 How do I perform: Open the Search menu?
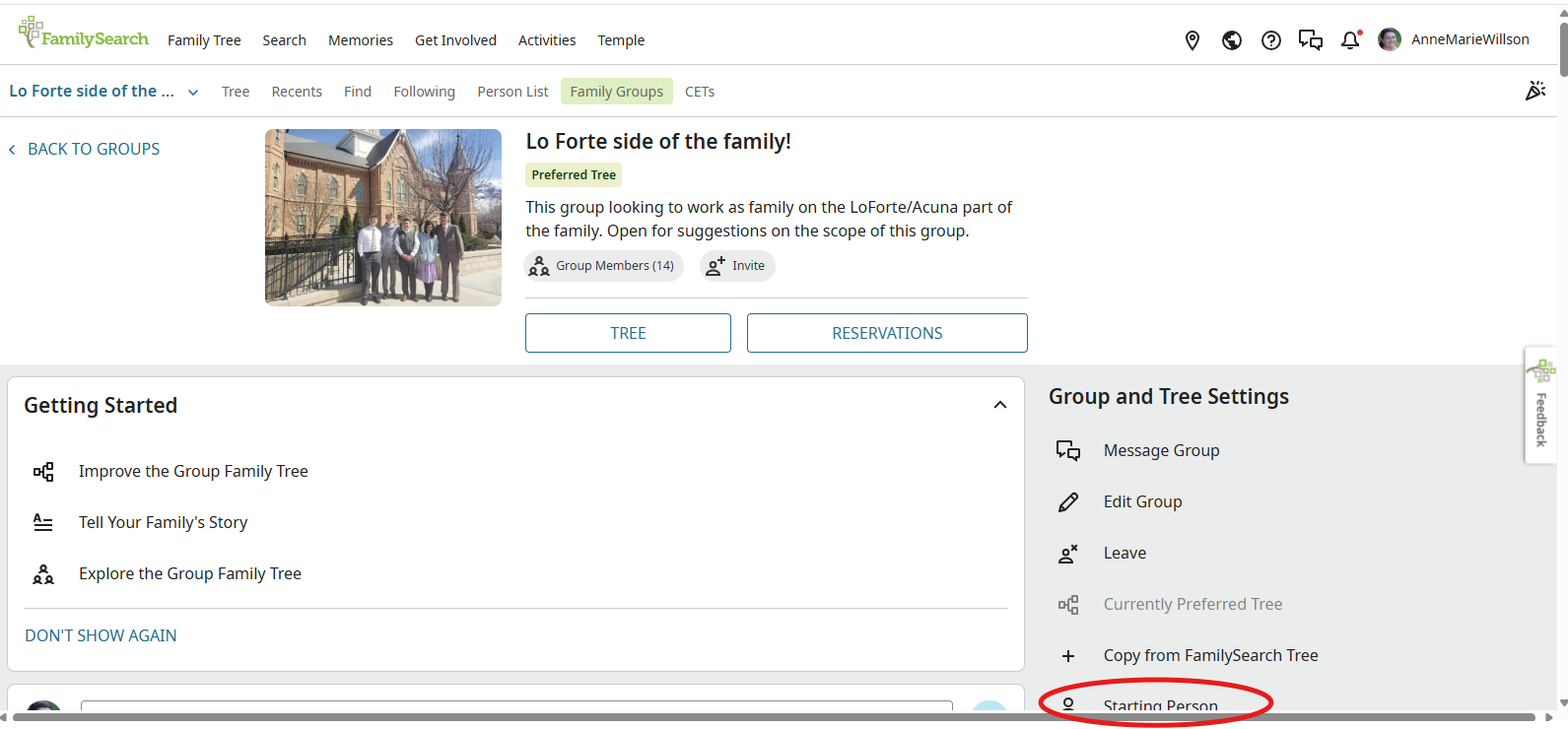(284, 40)
